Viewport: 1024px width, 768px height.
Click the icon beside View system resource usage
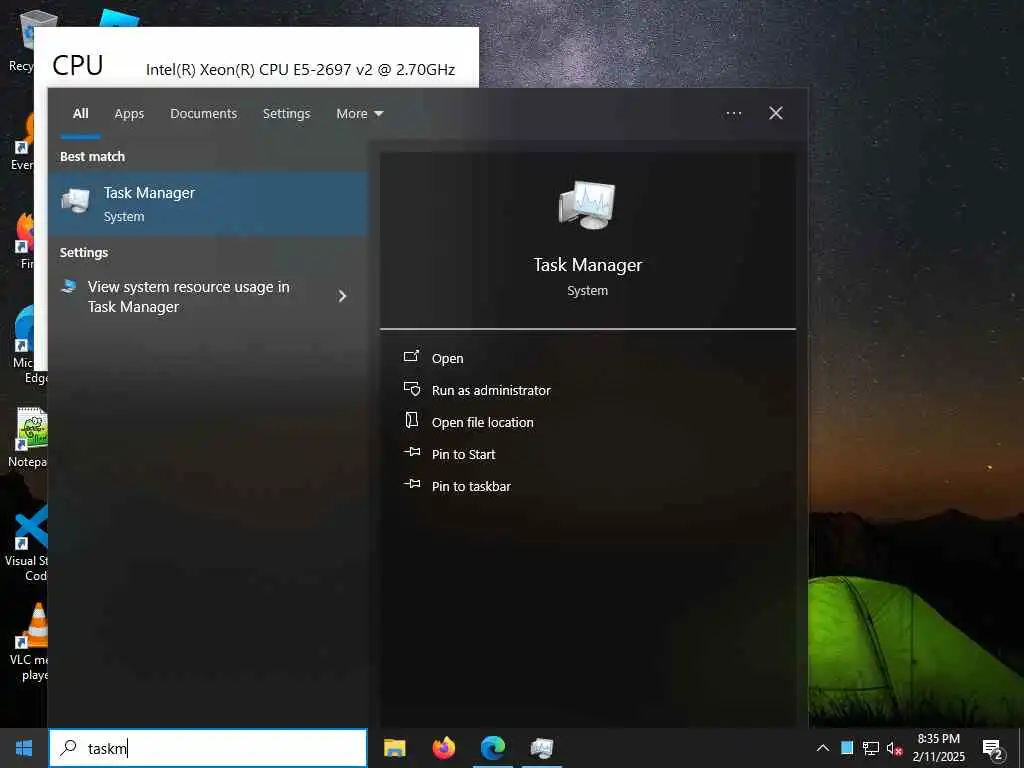coord(69,286)
